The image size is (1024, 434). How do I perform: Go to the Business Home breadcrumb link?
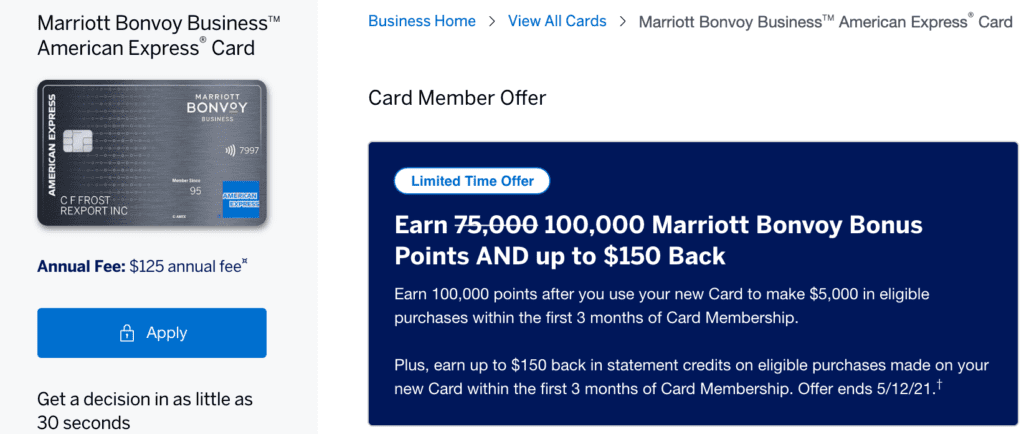421,21
